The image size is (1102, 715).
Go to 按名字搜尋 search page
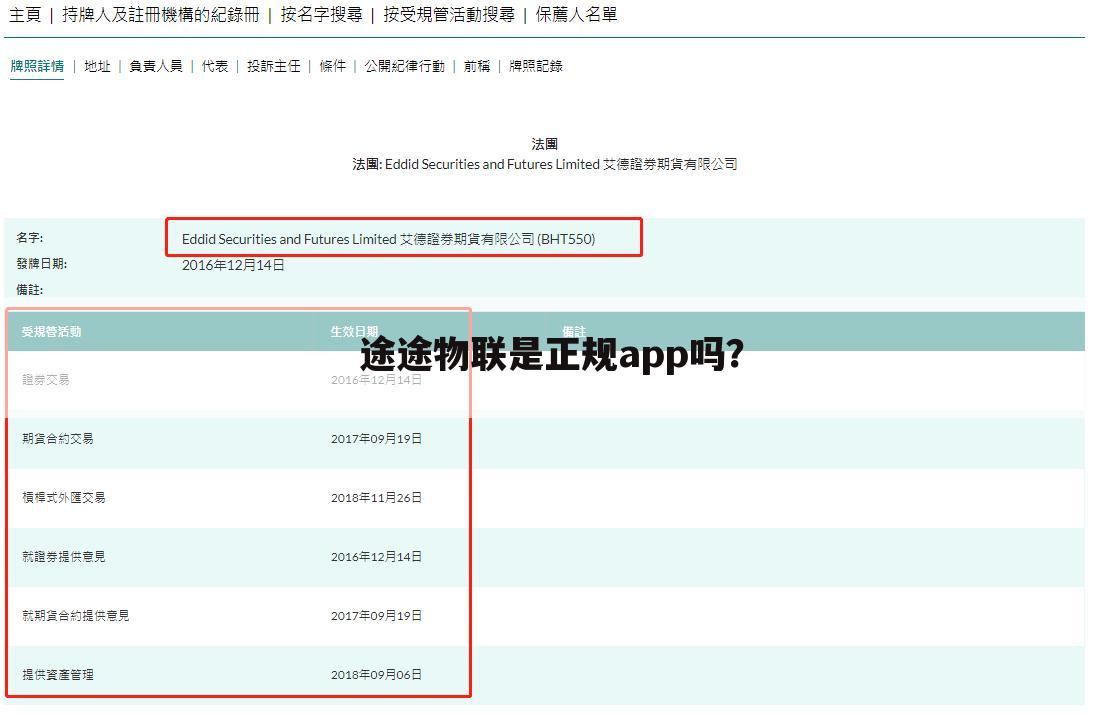coord(321,15)
